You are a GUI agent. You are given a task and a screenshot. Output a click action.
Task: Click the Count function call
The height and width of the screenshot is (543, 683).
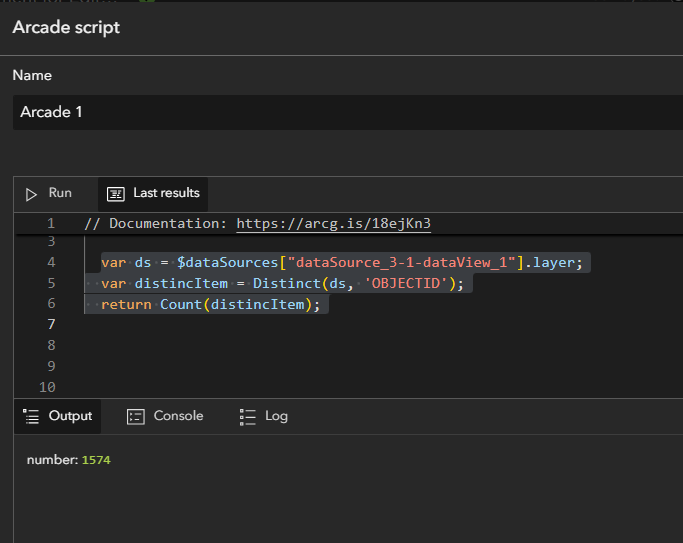pyautogui.click(x=180, y=304)
